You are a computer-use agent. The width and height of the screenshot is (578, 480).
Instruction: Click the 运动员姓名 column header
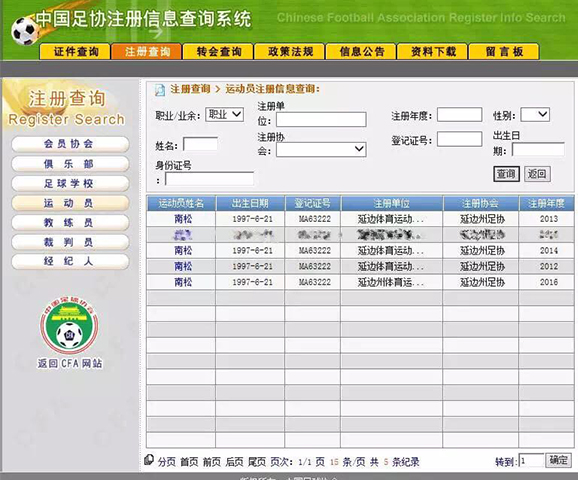[181, 203]
